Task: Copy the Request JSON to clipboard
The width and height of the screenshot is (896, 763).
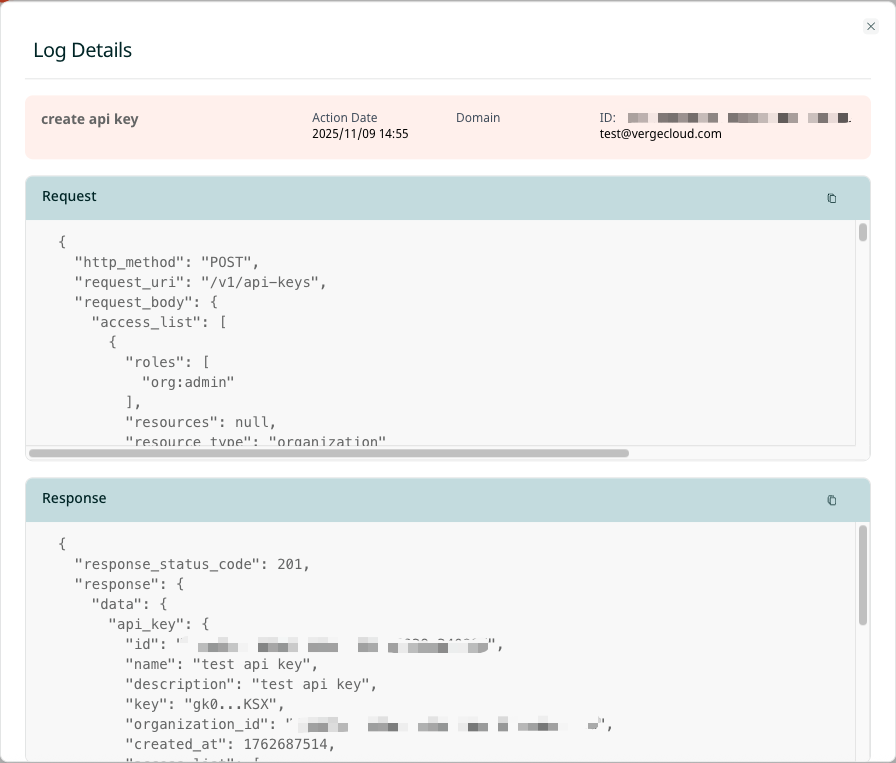Action: click(831, 198)
